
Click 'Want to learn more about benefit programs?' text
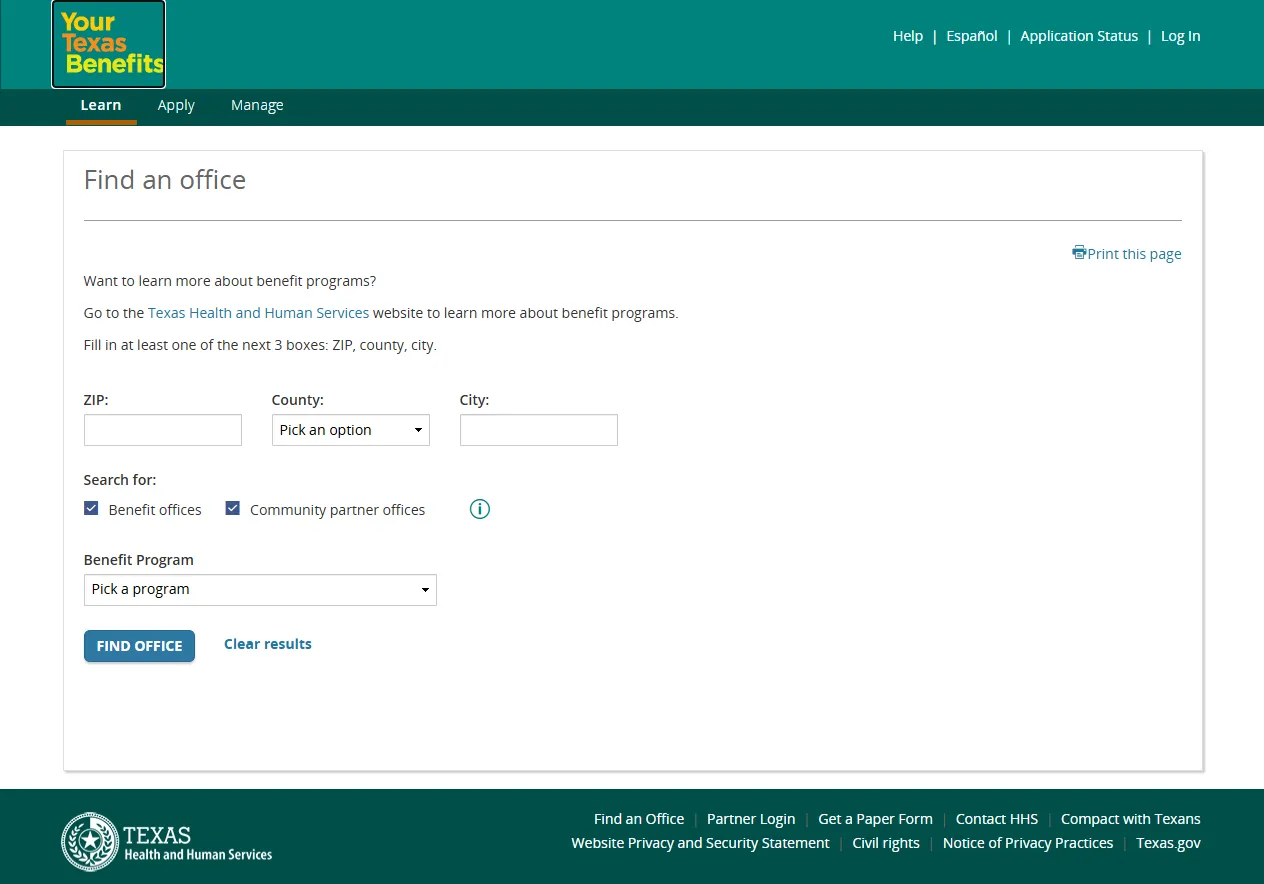click(x=230, y=281)
